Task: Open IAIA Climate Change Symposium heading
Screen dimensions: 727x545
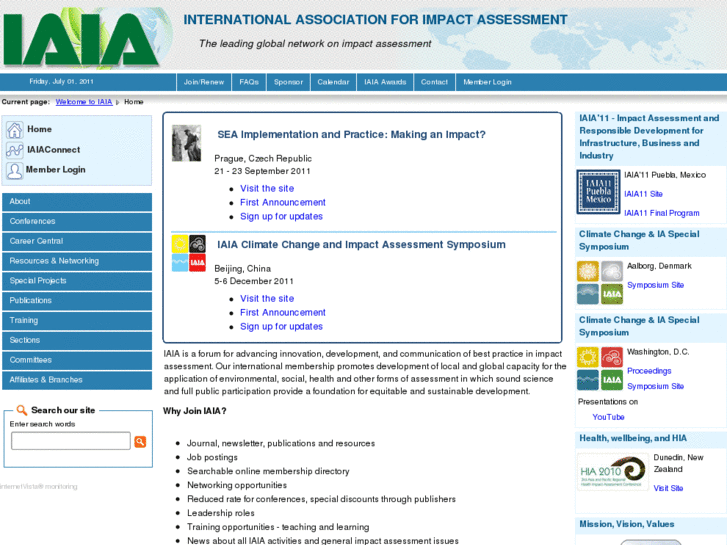Action: point(361,245)
